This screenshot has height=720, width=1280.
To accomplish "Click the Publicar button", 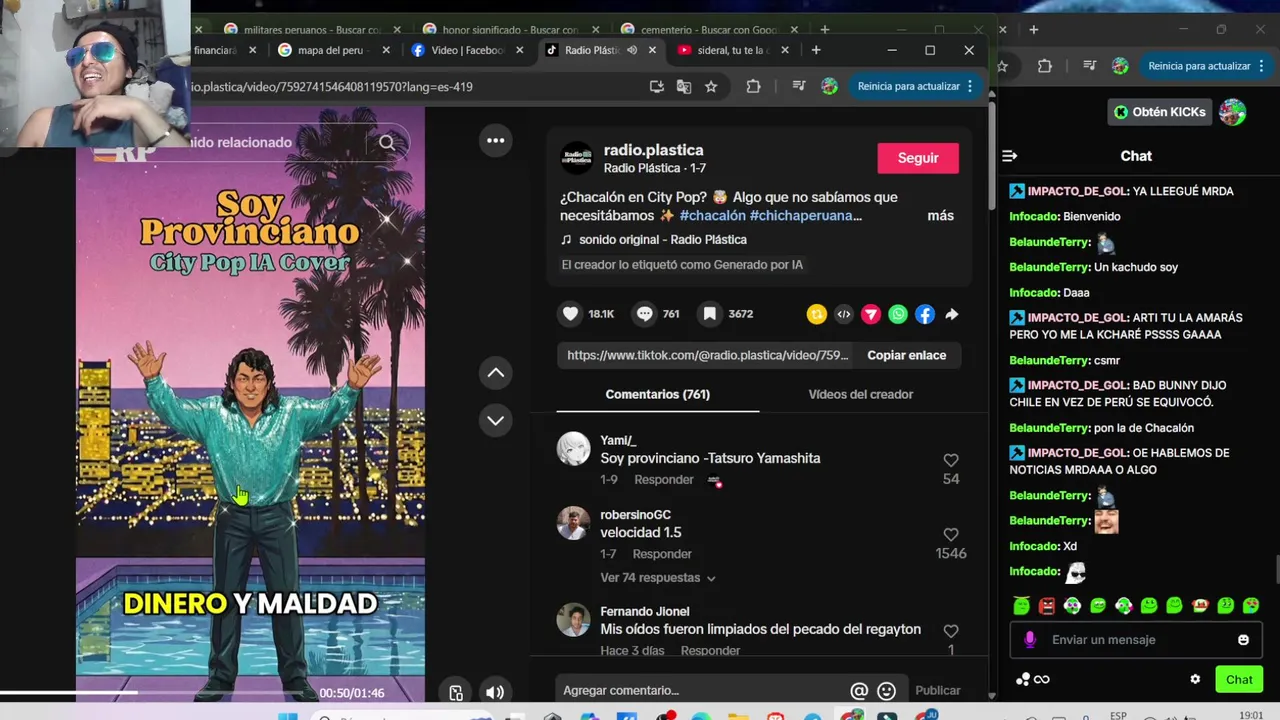I will click(x=938, y=690).
